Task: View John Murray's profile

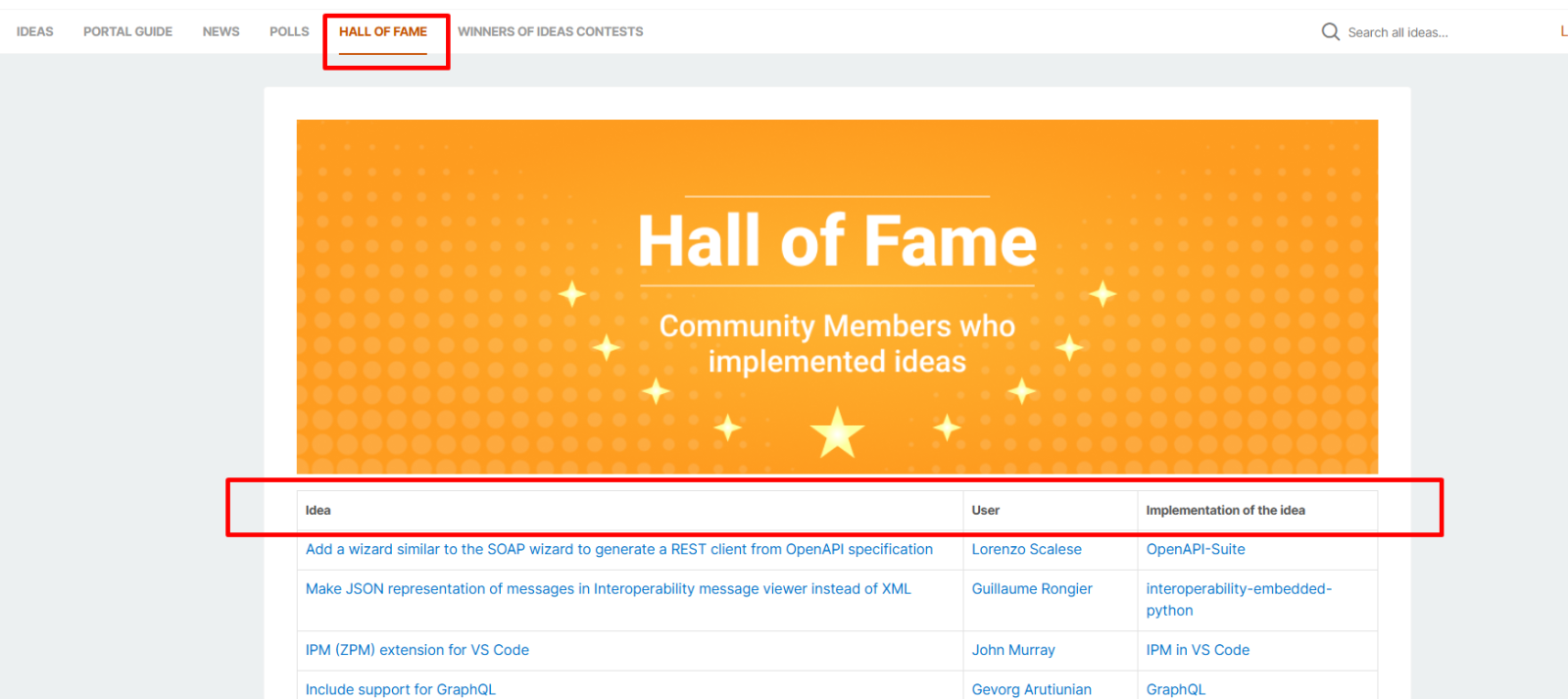Action: (1012, 650)
